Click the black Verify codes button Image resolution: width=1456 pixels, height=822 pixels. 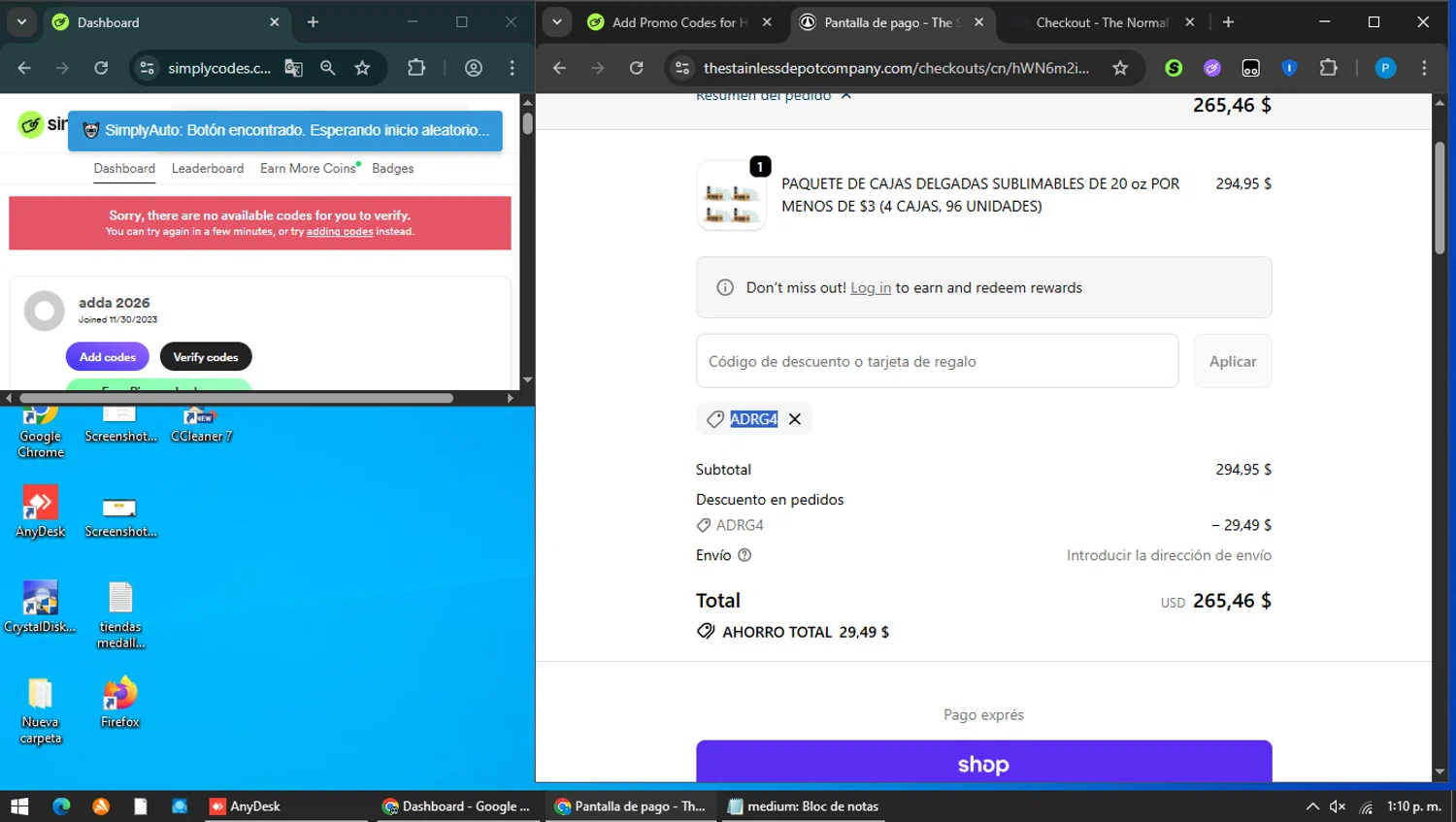tap(206, 357)
